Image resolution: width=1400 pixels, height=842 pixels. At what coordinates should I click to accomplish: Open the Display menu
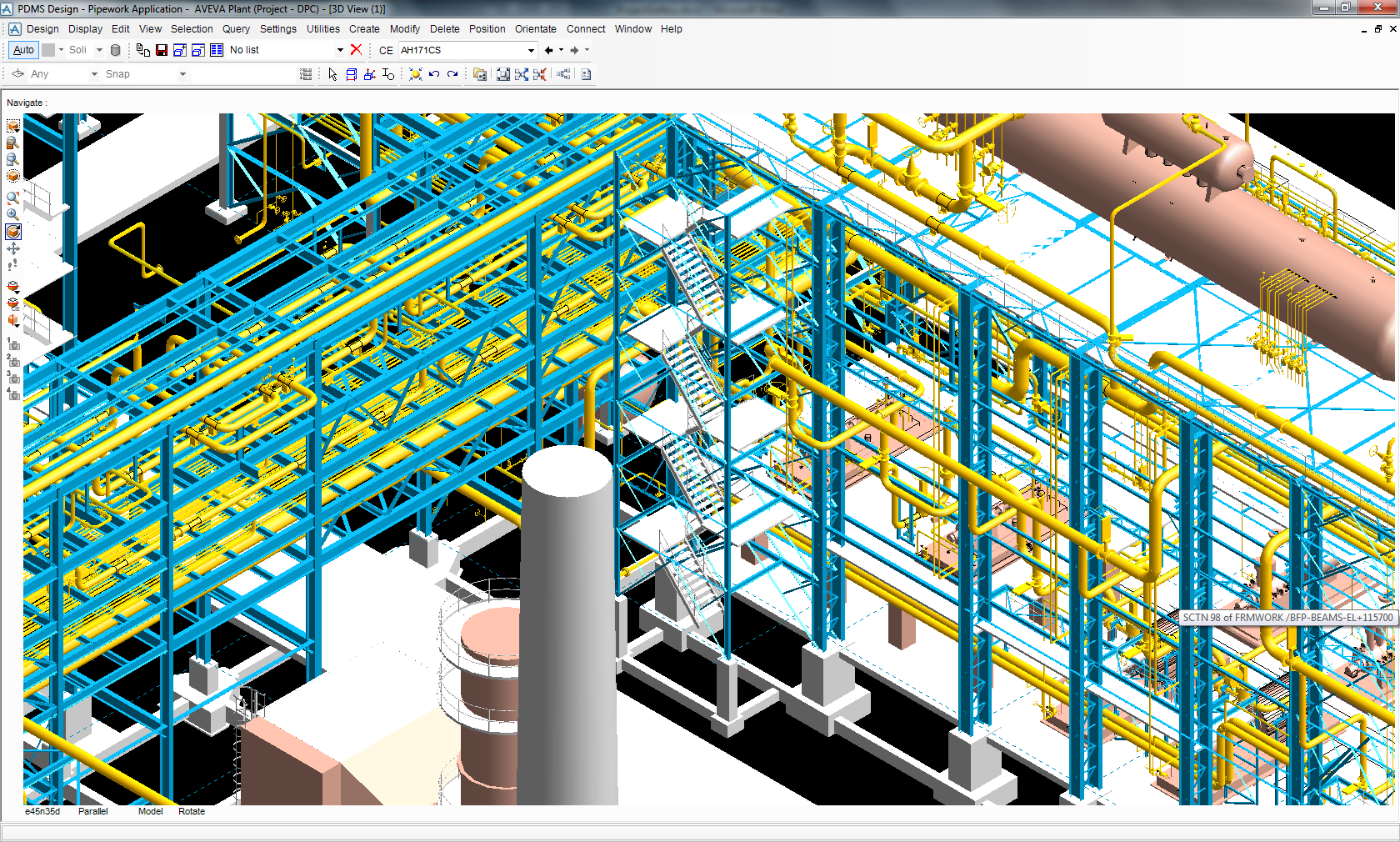click(x=85, y=28)
